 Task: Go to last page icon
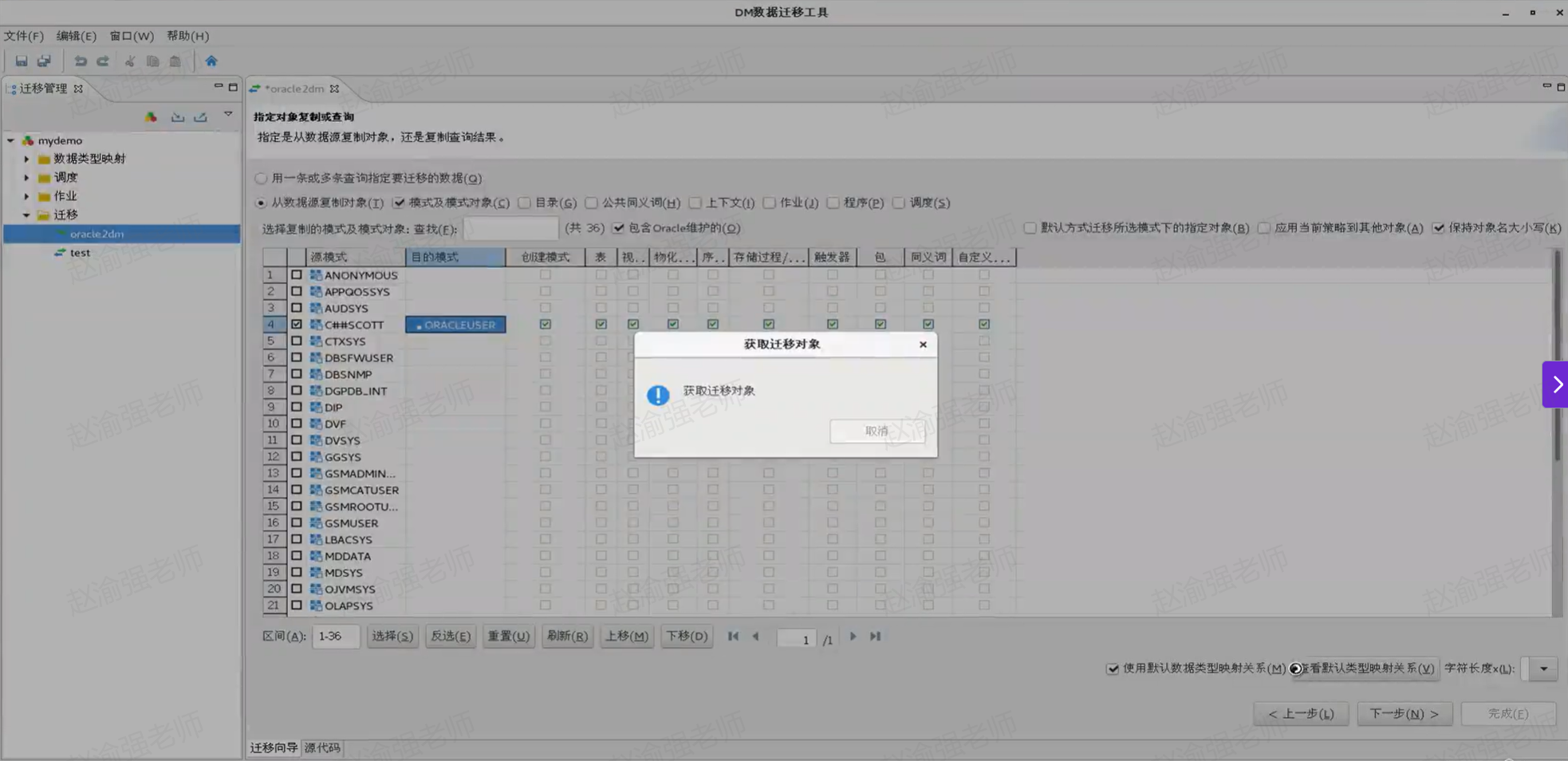coord(875,636)
